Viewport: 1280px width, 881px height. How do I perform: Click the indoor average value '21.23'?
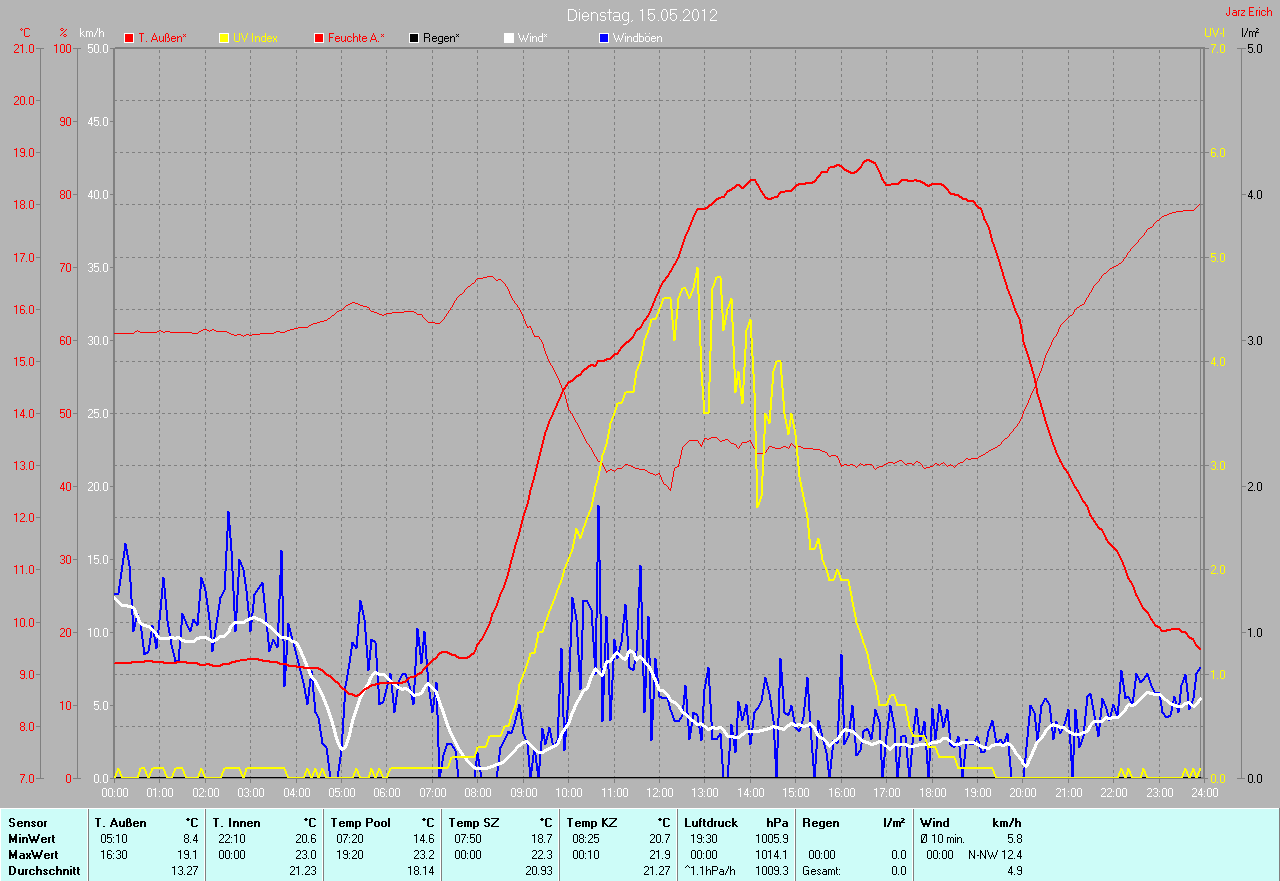tap(302, 871)
